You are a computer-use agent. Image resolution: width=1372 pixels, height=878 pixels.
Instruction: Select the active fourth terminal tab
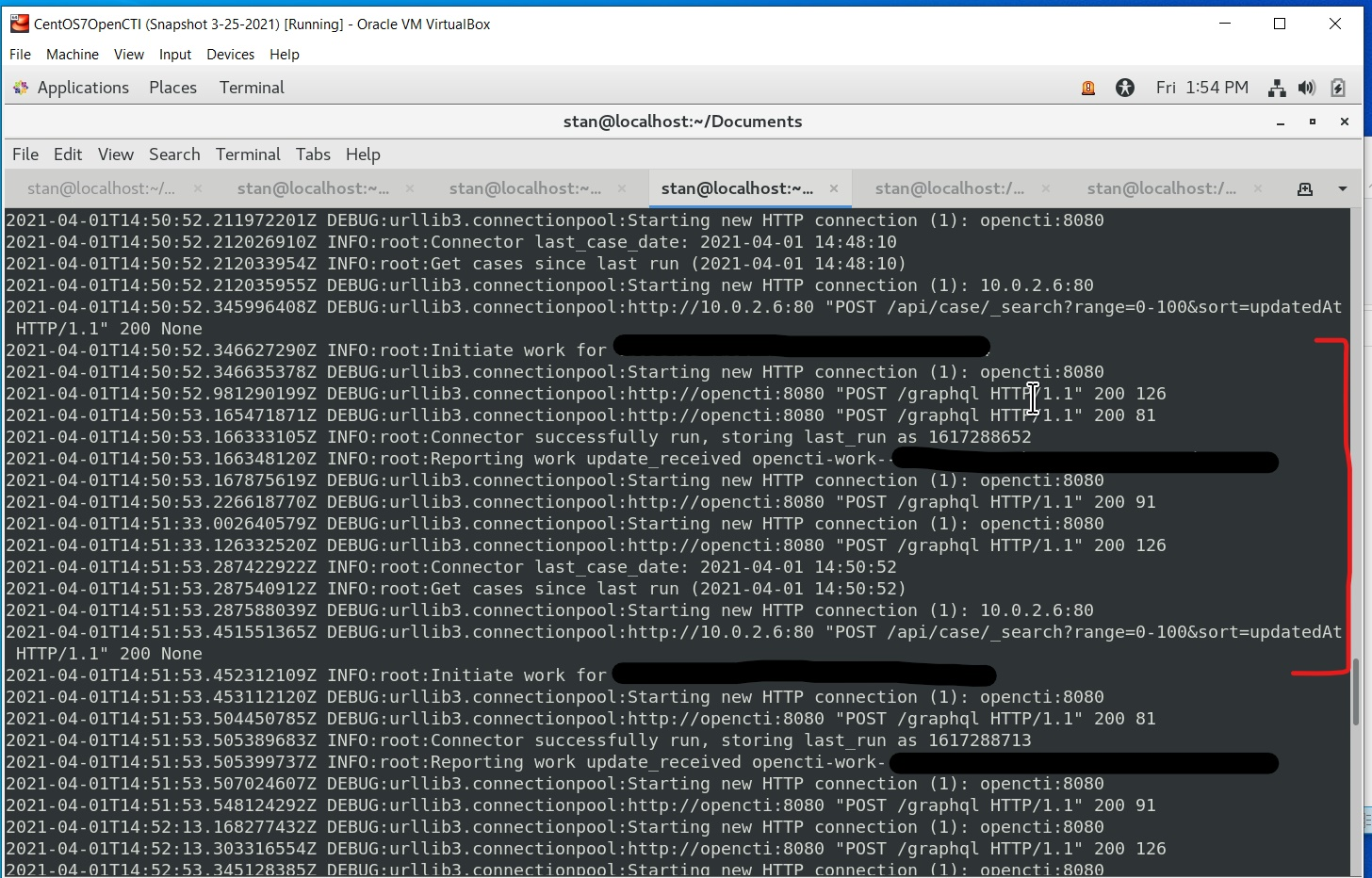737,188
